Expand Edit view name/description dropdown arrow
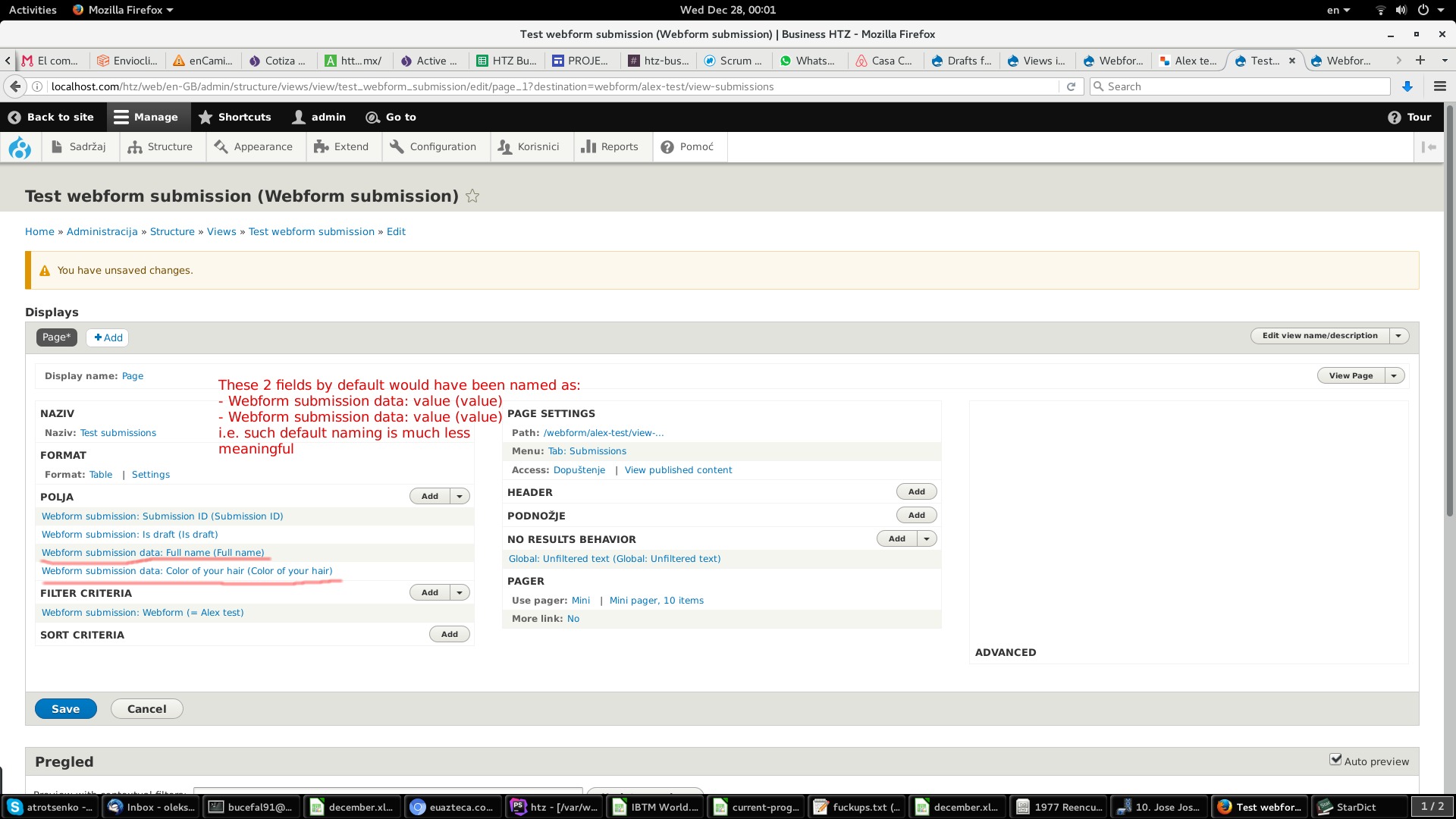 1399,336
